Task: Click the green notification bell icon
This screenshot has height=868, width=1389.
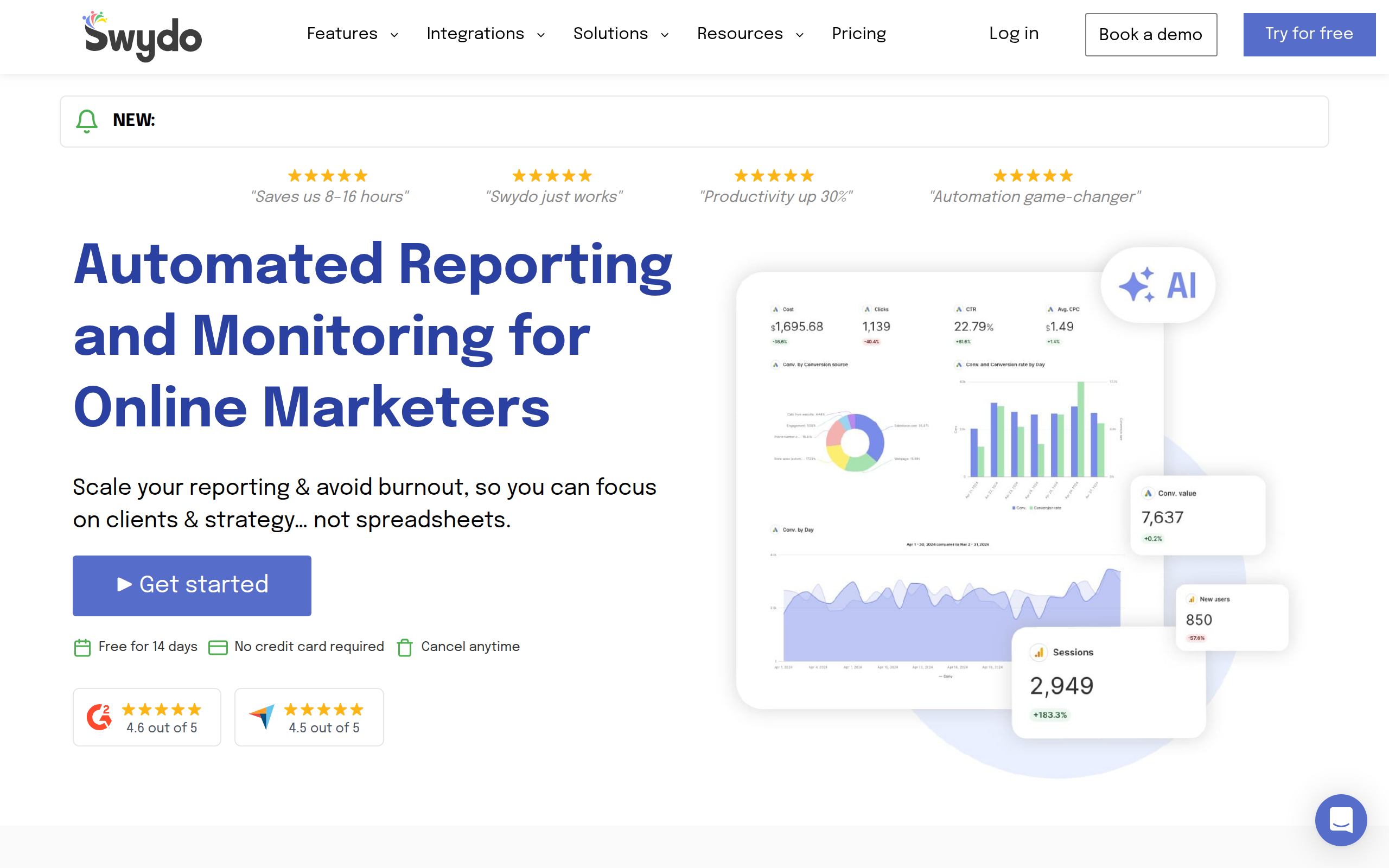Action: (x=87, y=120)
